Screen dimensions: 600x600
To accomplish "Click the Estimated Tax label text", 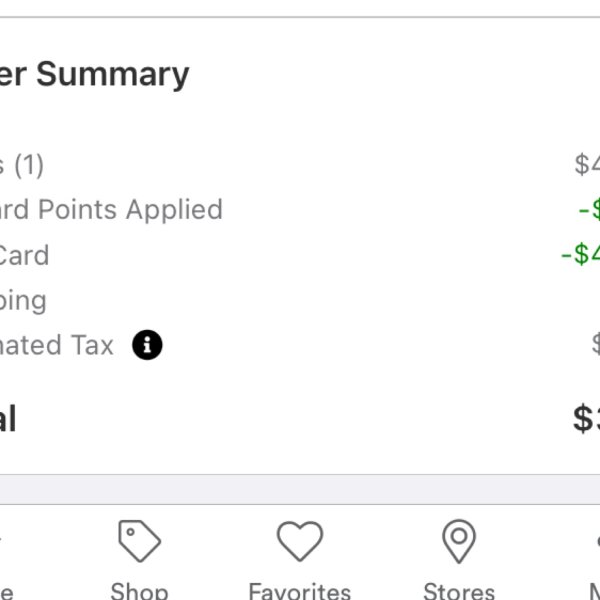I will pyautogui.click(x=57, y=345).
